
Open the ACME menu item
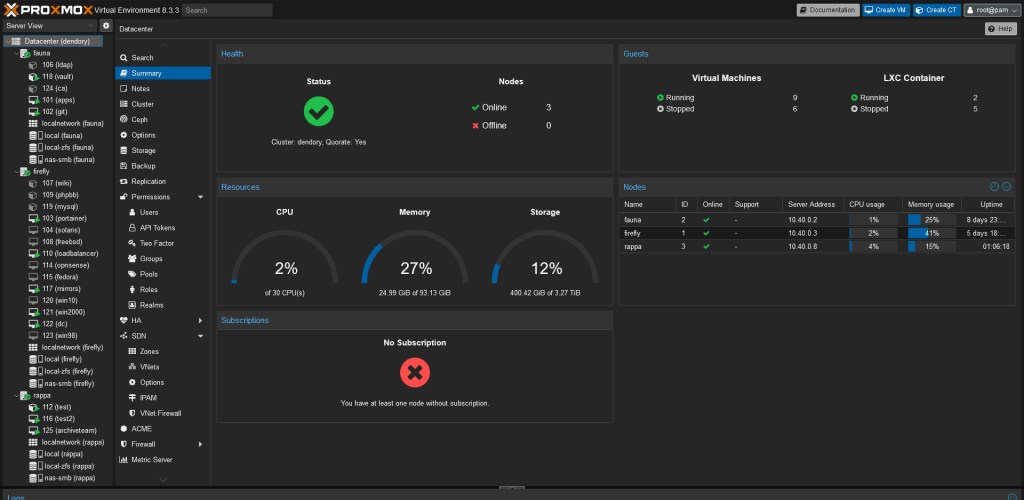(x=163, y=429)
